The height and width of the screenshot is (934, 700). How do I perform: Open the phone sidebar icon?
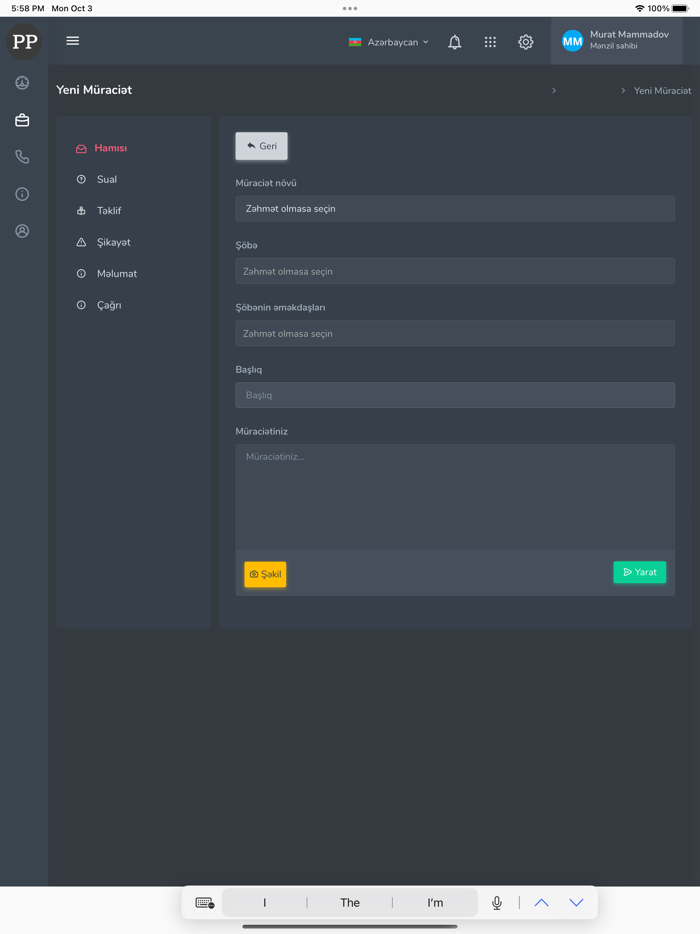point(22,157)
